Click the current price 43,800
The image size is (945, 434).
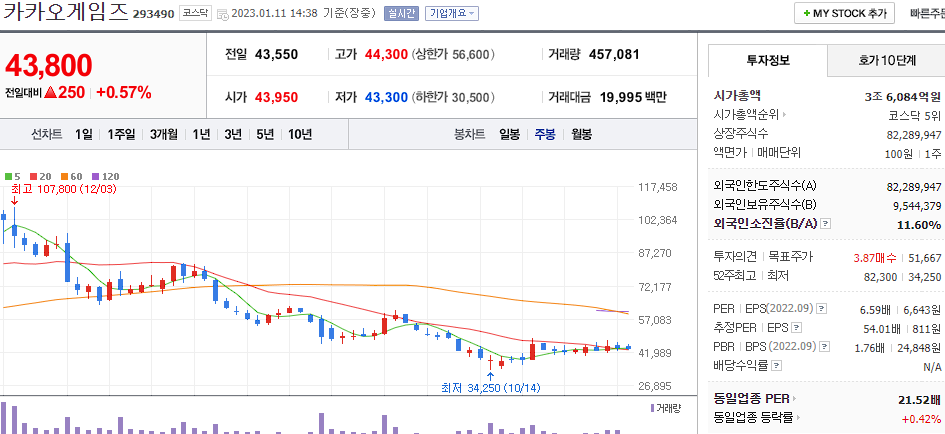(x=49, y=66)
